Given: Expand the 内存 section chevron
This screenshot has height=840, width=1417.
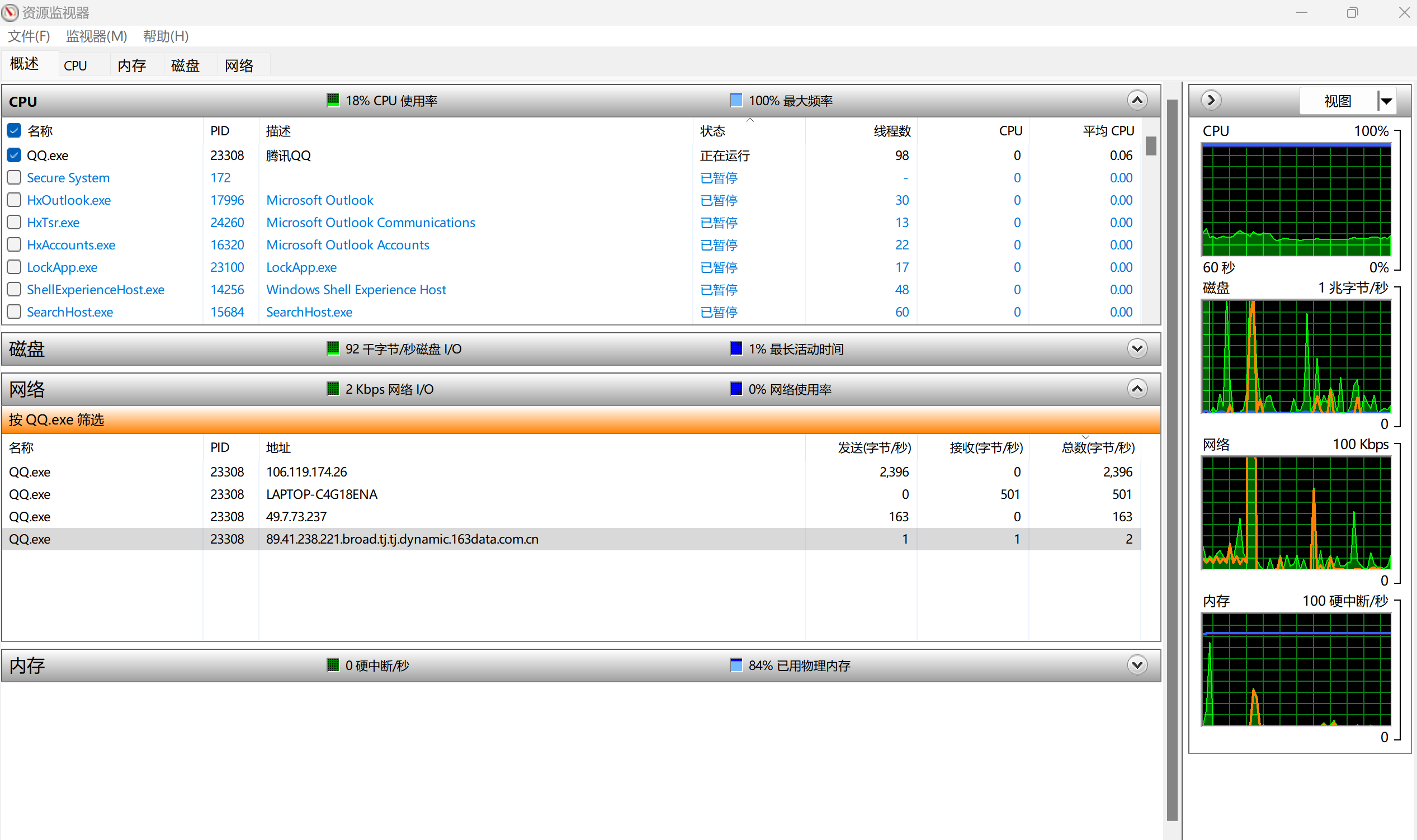Looking at the screenshot, I should pos(1137,664).
